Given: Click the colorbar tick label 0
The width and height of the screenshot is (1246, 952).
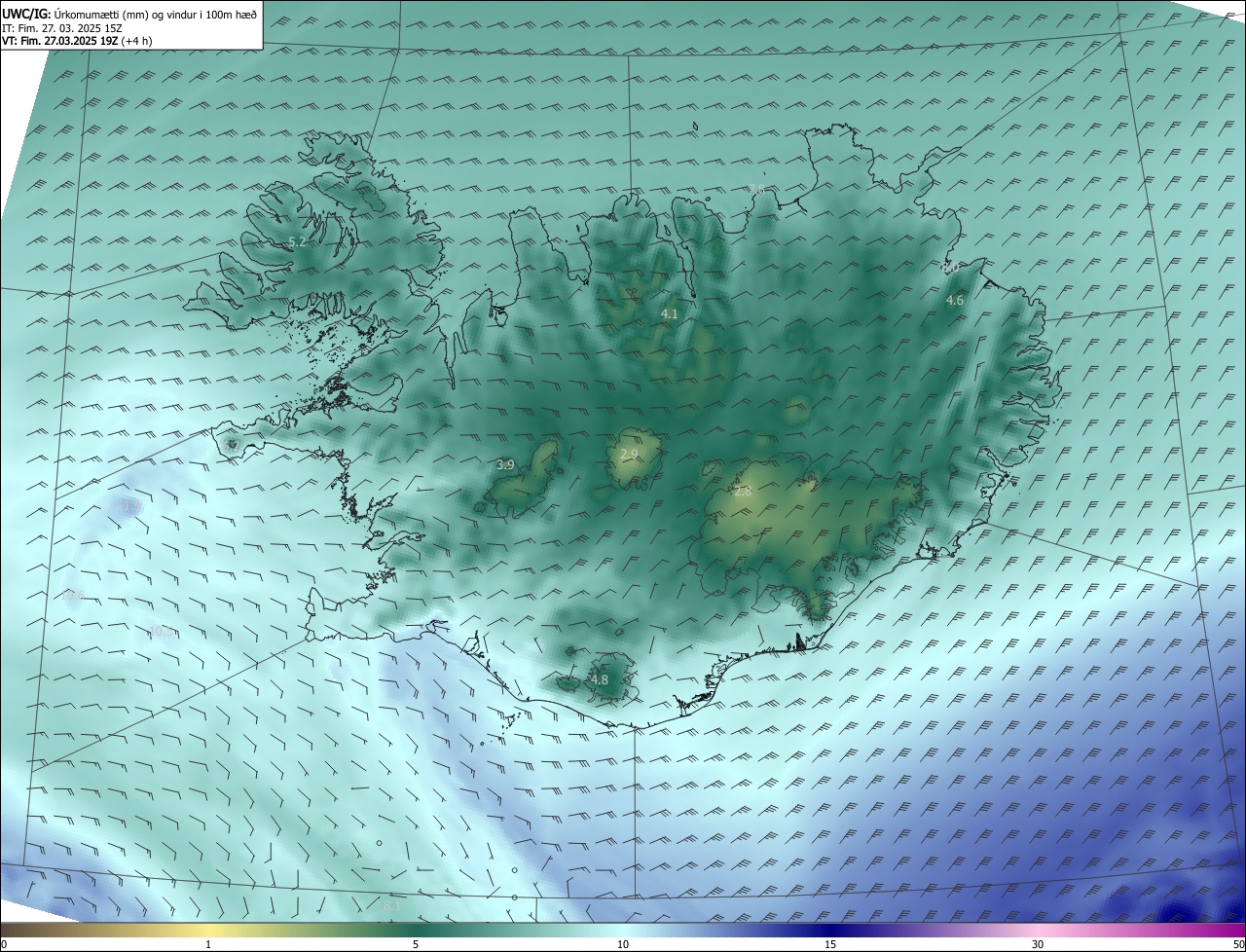Looking at the screenshot, I should (x=4, y=945).
